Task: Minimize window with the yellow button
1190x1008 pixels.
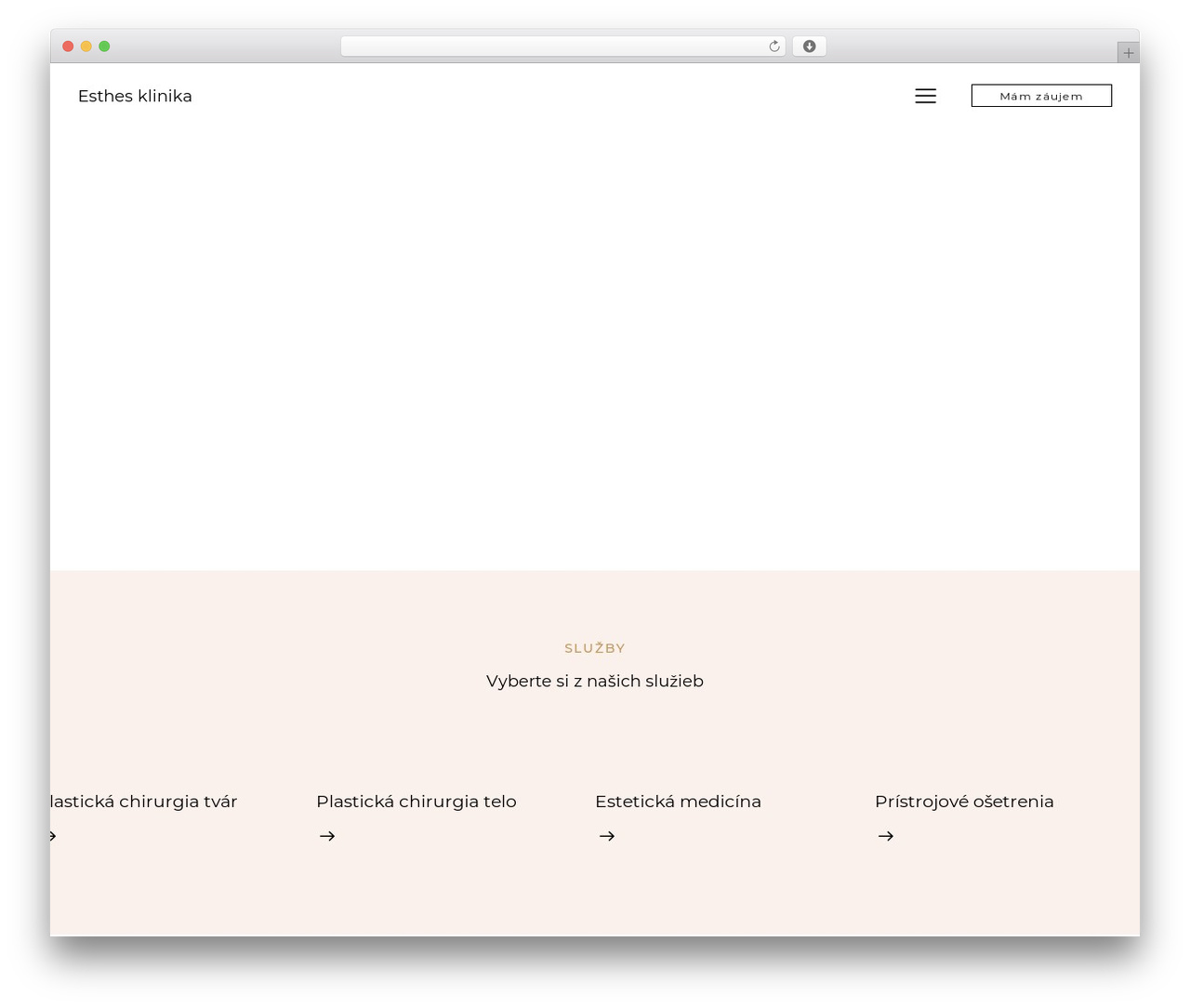Action: pos(86,46)
